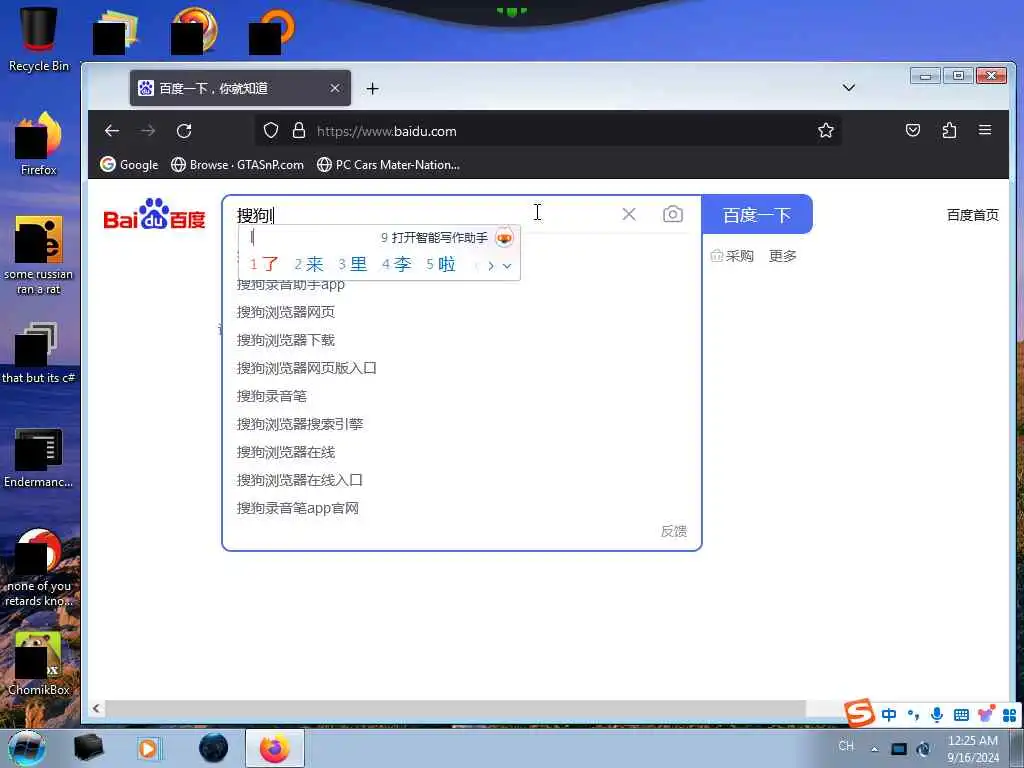
Task: Choose suggestion 搜狗浏览器网页版入口
Action: [307, 368]
